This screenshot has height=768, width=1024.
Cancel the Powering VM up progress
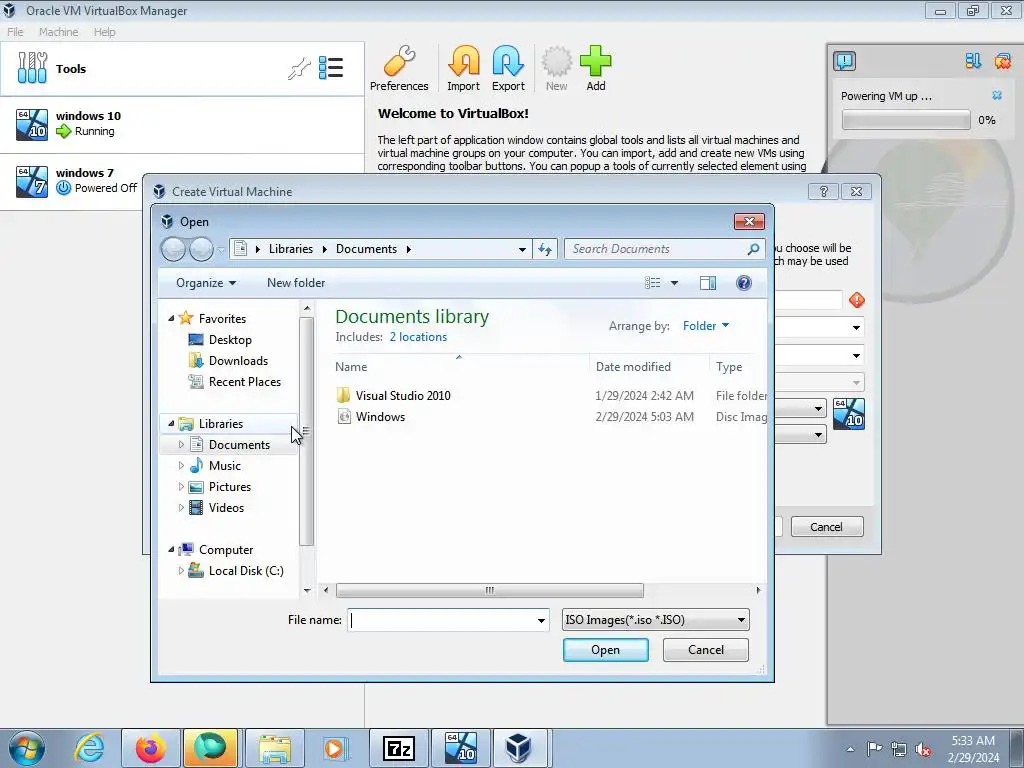(997, 95)
